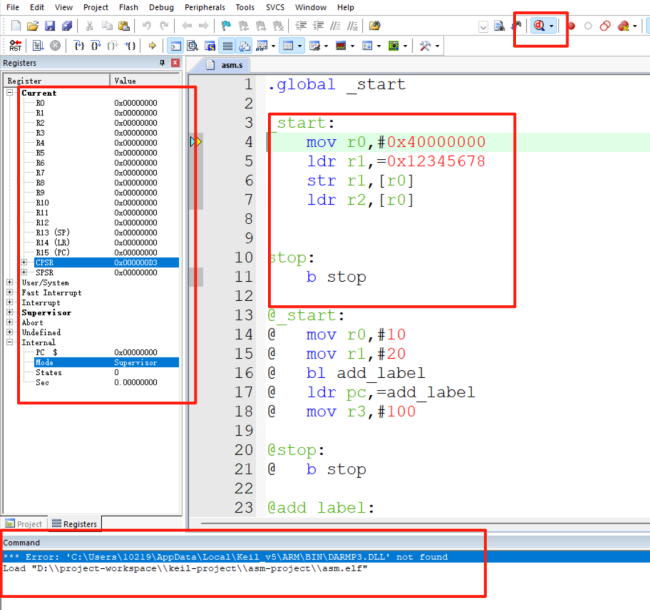This screenshot has height=610, width=650.
Task: Click the Insert/Remove Breakpoint red dot icon
Action: pos(571,25)
